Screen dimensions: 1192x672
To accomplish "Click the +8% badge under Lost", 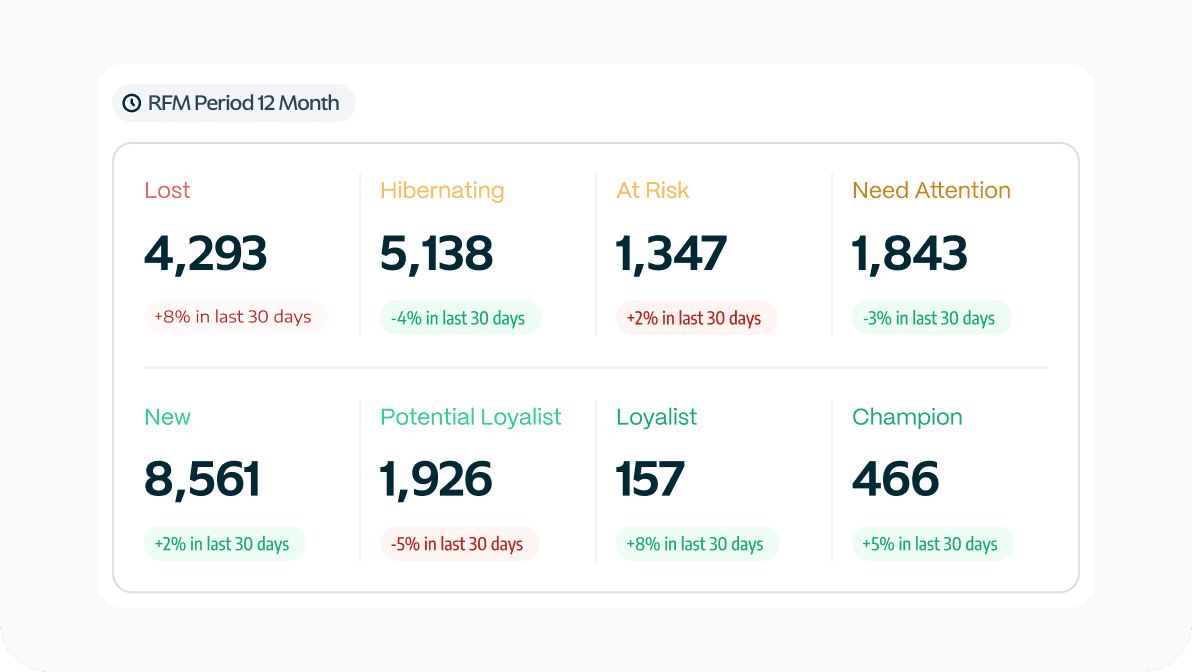I will click(236, 317).
